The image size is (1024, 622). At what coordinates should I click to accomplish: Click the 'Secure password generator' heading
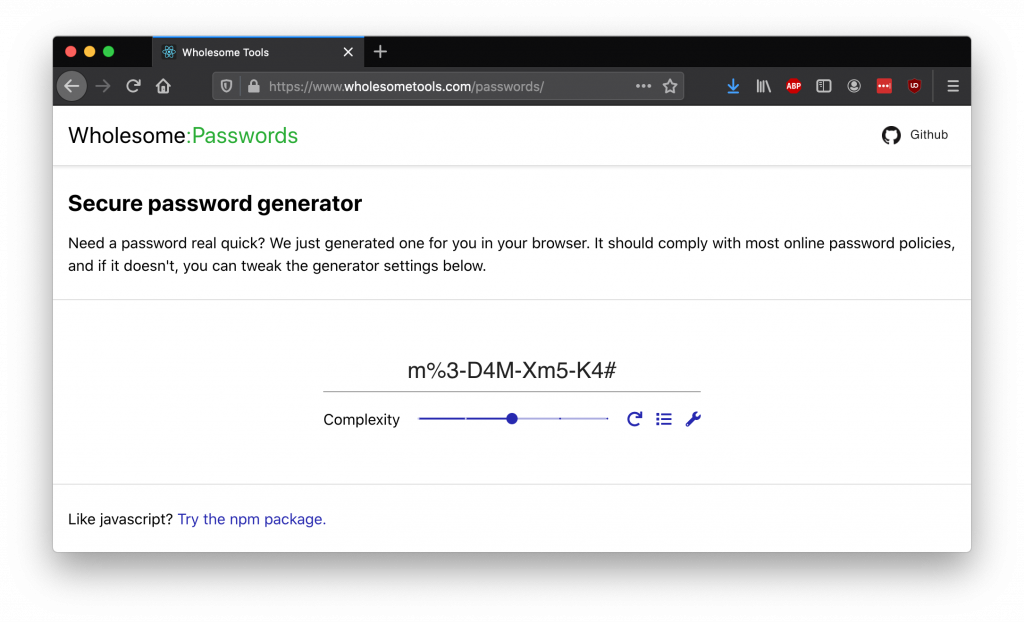coord(215,203)
